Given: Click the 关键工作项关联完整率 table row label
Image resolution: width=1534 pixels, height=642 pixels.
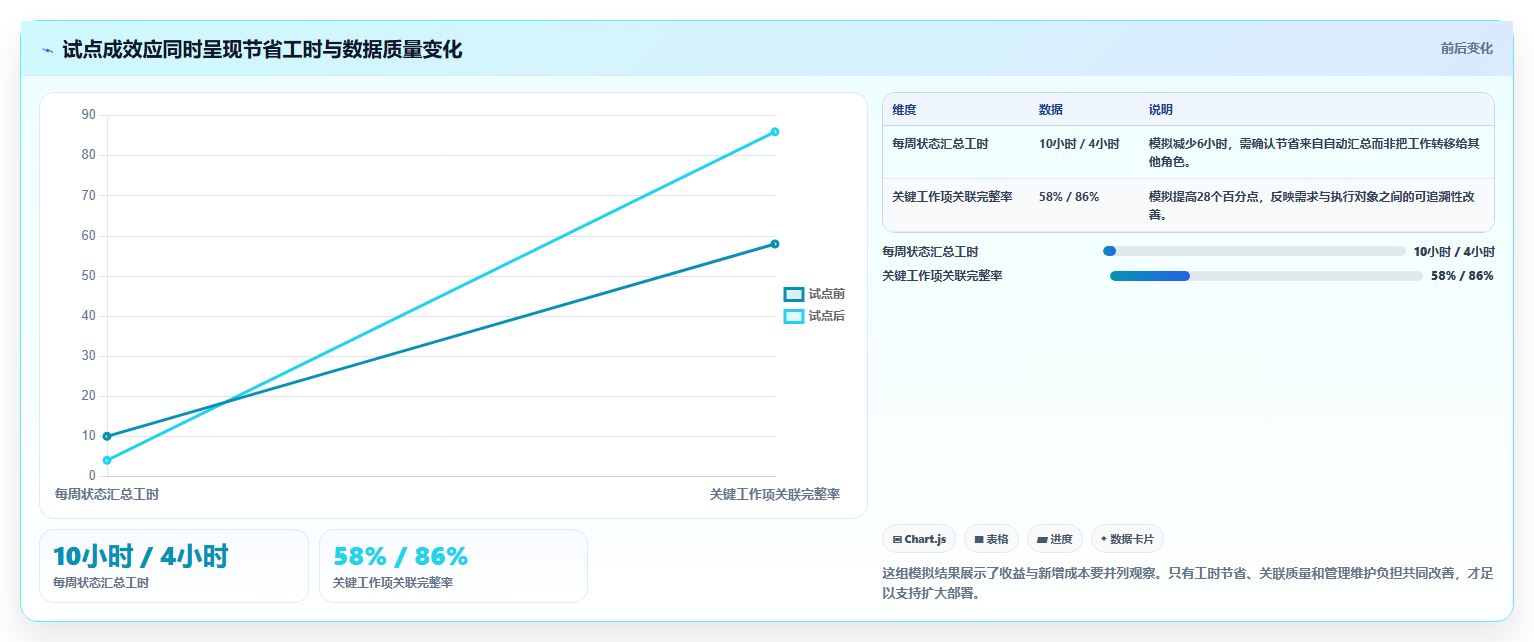Looking at the screenshot, I should 952,197.
